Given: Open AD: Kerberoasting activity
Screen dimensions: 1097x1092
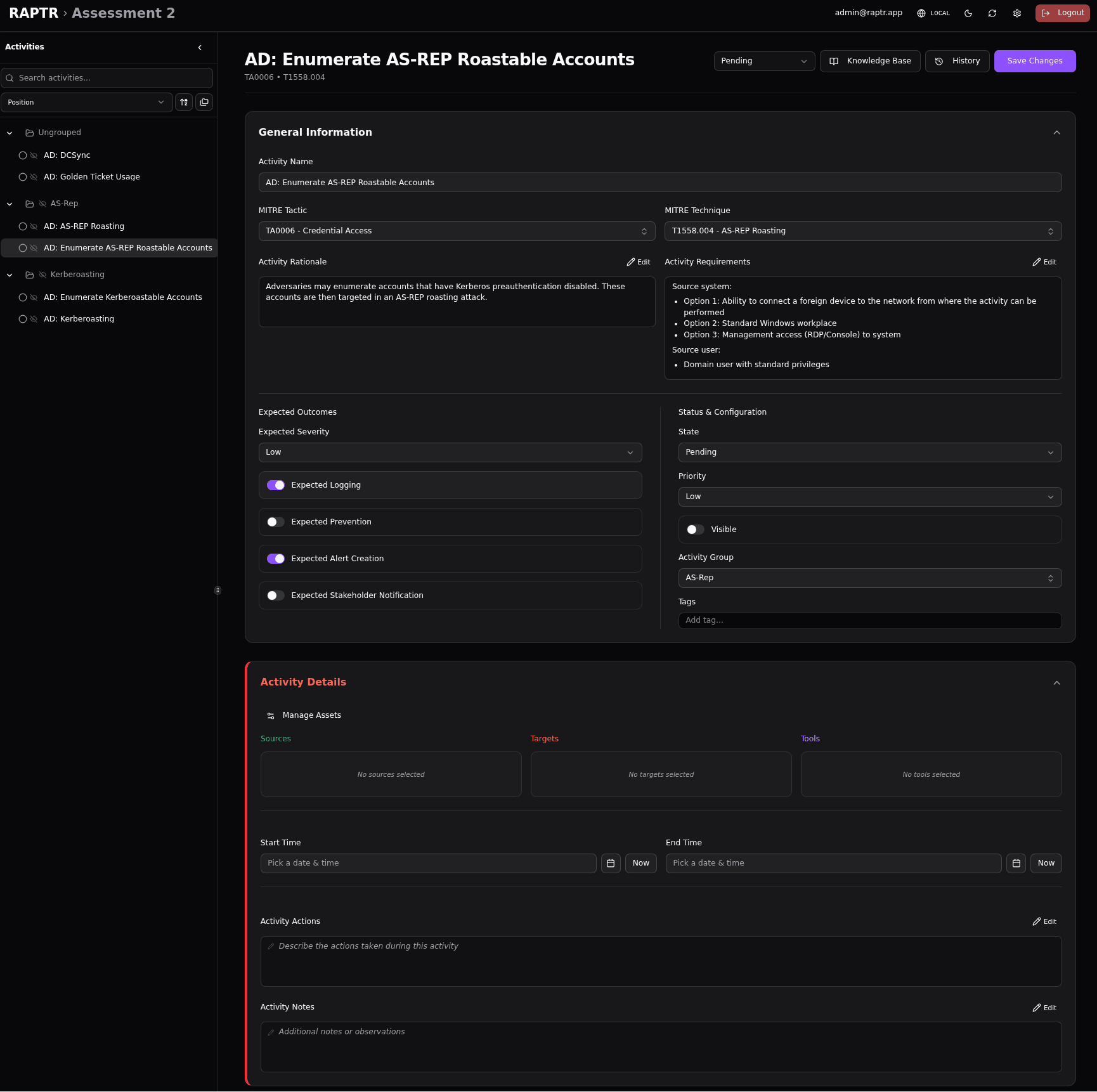Looking at the screenshot, I should coord(79,319).
